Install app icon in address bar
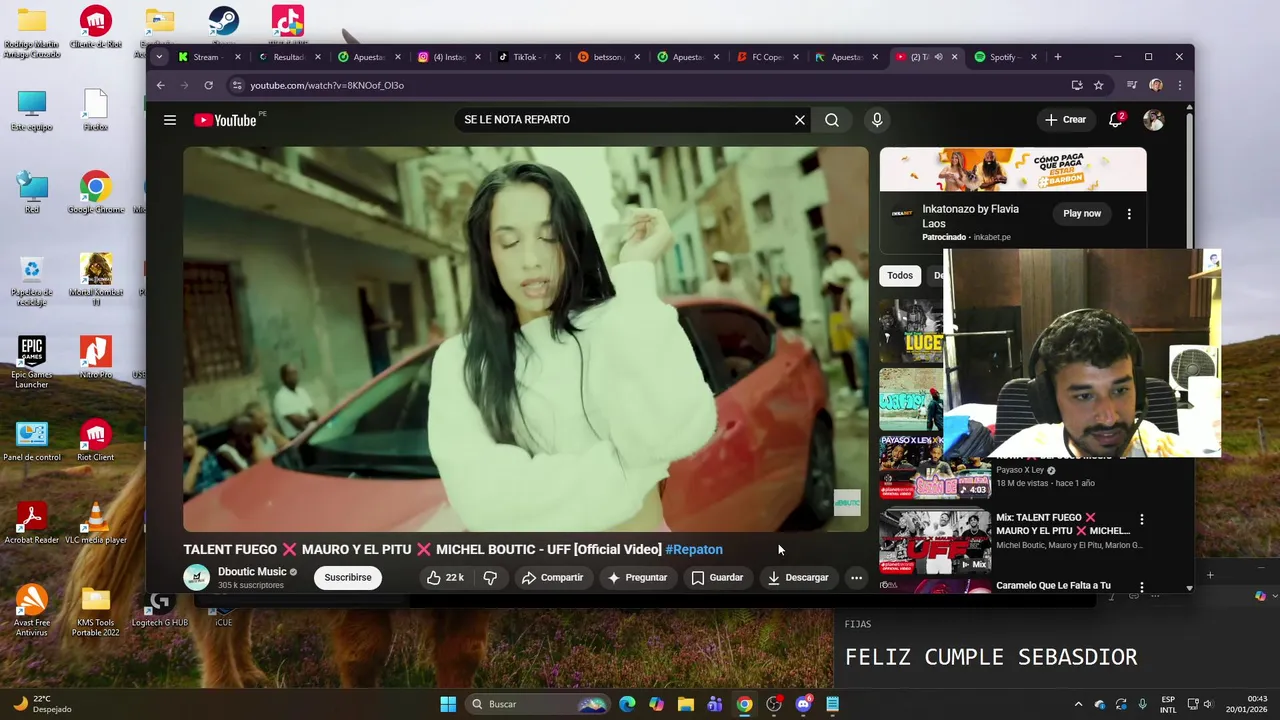 pos(1077,85)
